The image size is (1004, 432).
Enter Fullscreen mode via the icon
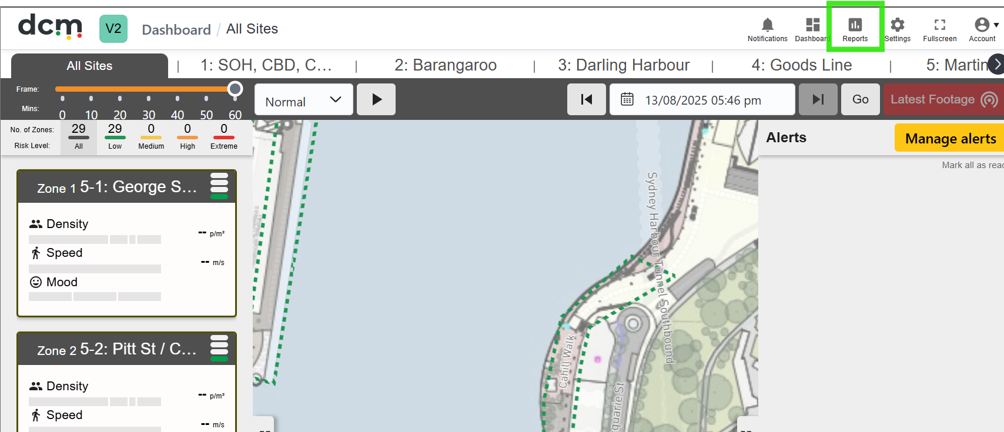939,25
